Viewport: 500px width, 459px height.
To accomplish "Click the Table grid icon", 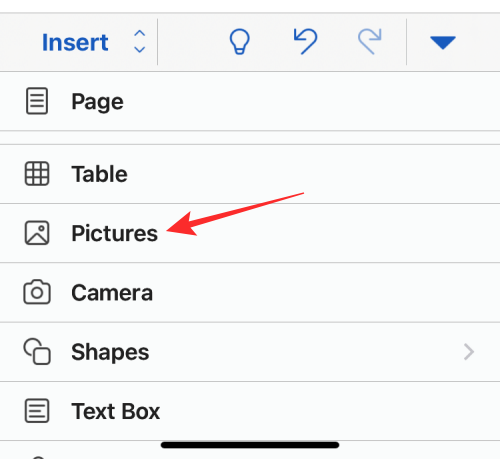I will pyautogui.click(x=37, y=174).
